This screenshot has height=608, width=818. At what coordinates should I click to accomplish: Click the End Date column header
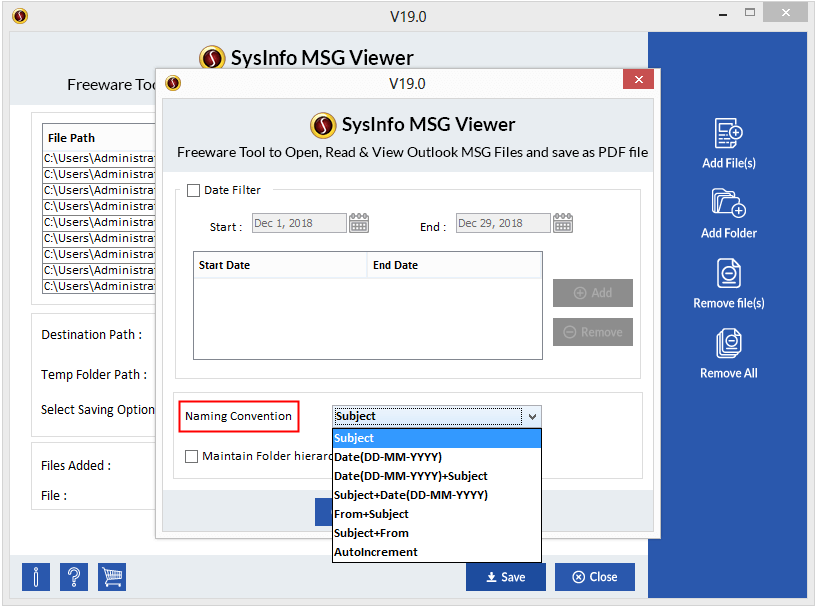coord(454,265)
